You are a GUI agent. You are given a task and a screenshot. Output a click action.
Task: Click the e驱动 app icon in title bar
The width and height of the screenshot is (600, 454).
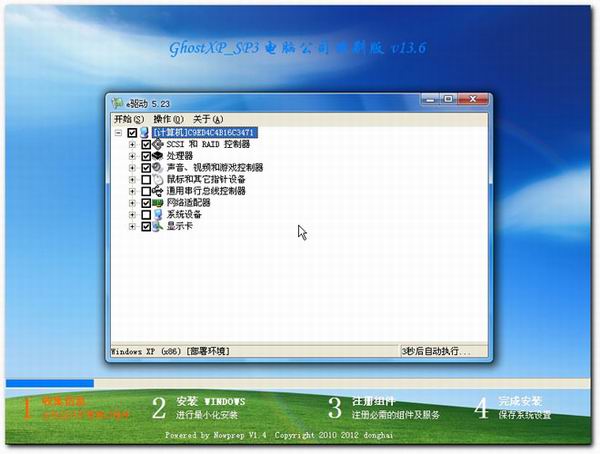[x=117, y=103]
